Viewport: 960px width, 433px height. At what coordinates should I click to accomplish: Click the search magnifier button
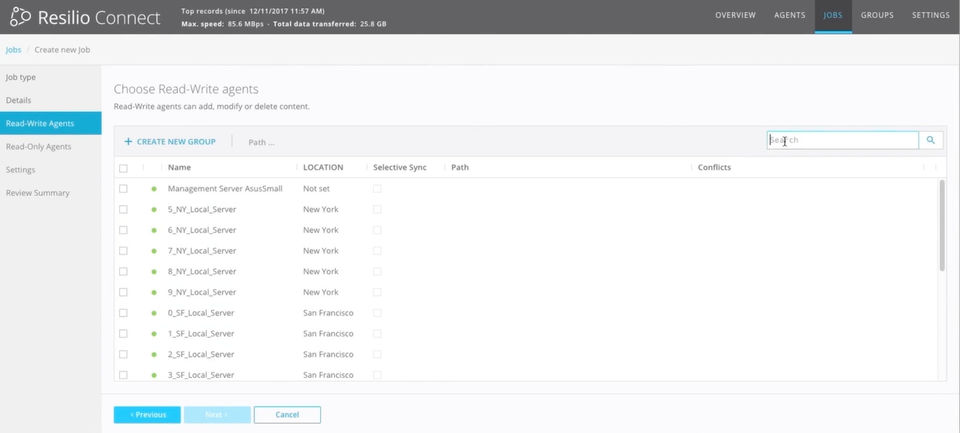pyautogui.click(x=931, y=140)
